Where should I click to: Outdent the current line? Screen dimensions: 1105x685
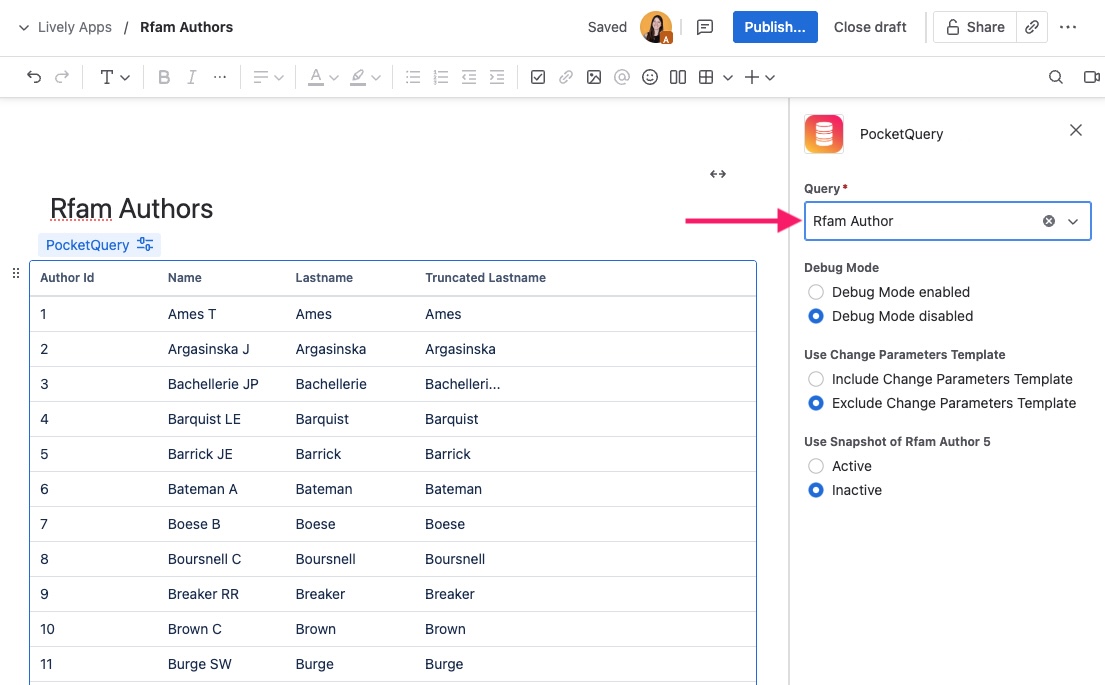[469, 78]
